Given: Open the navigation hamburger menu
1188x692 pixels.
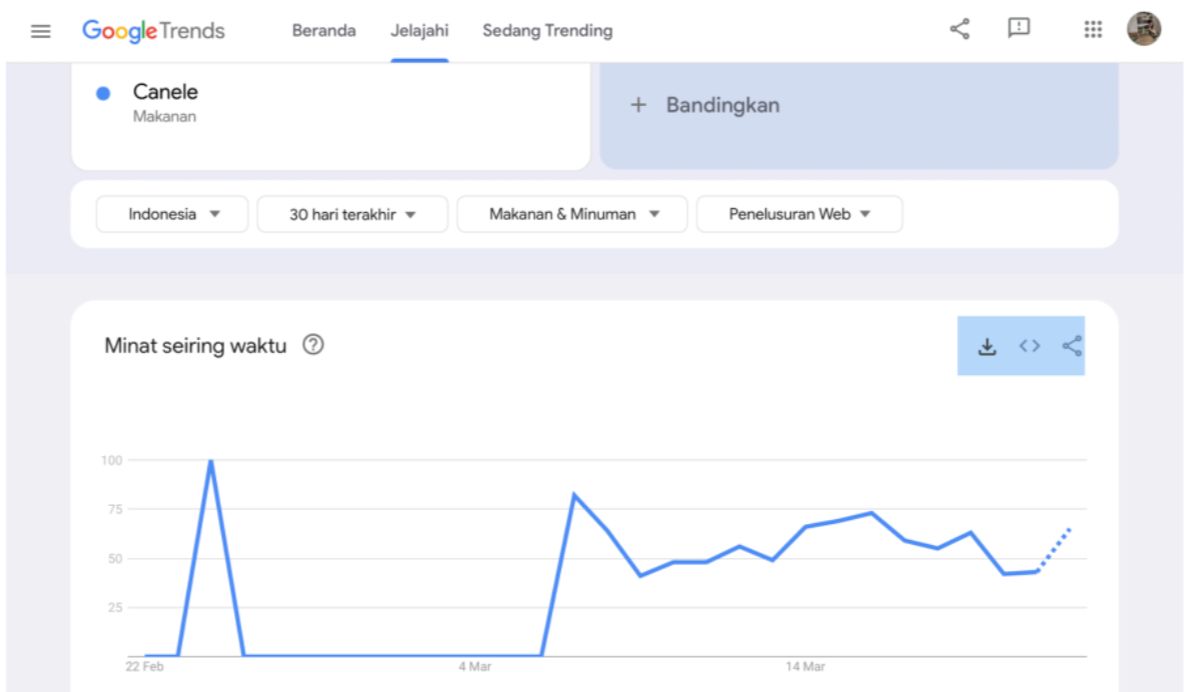Looking at the screenshot, I should tap(40, 30).
